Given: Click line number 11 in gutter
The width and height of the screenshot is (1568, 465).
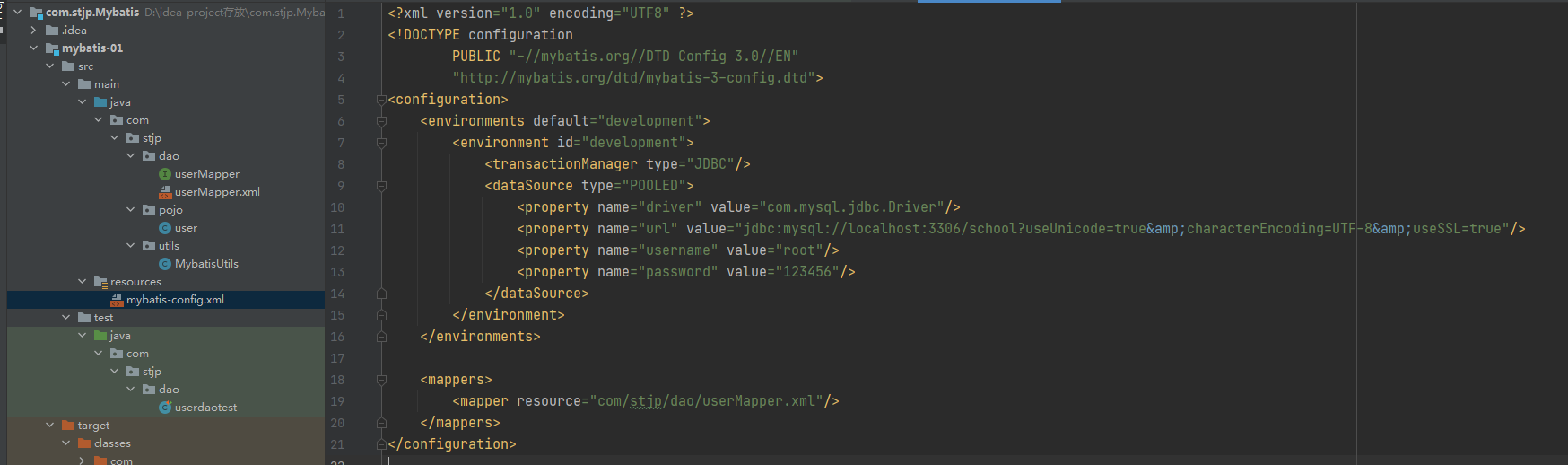Looking at the screenshot, I should tap(337, 229).
